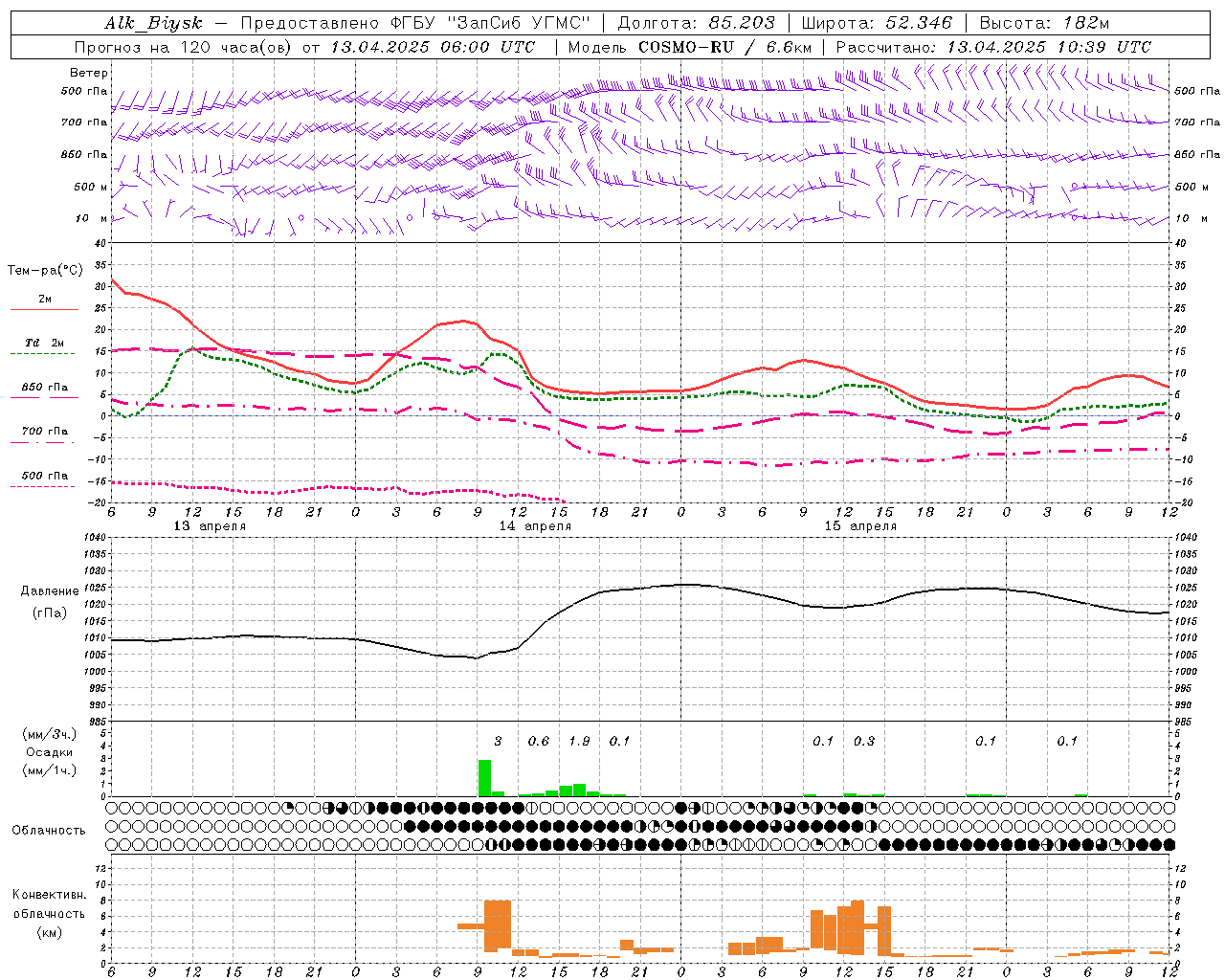Click the "Модель COSMO-RU / 6.6км" text
1225x980 pixels.
690,47
